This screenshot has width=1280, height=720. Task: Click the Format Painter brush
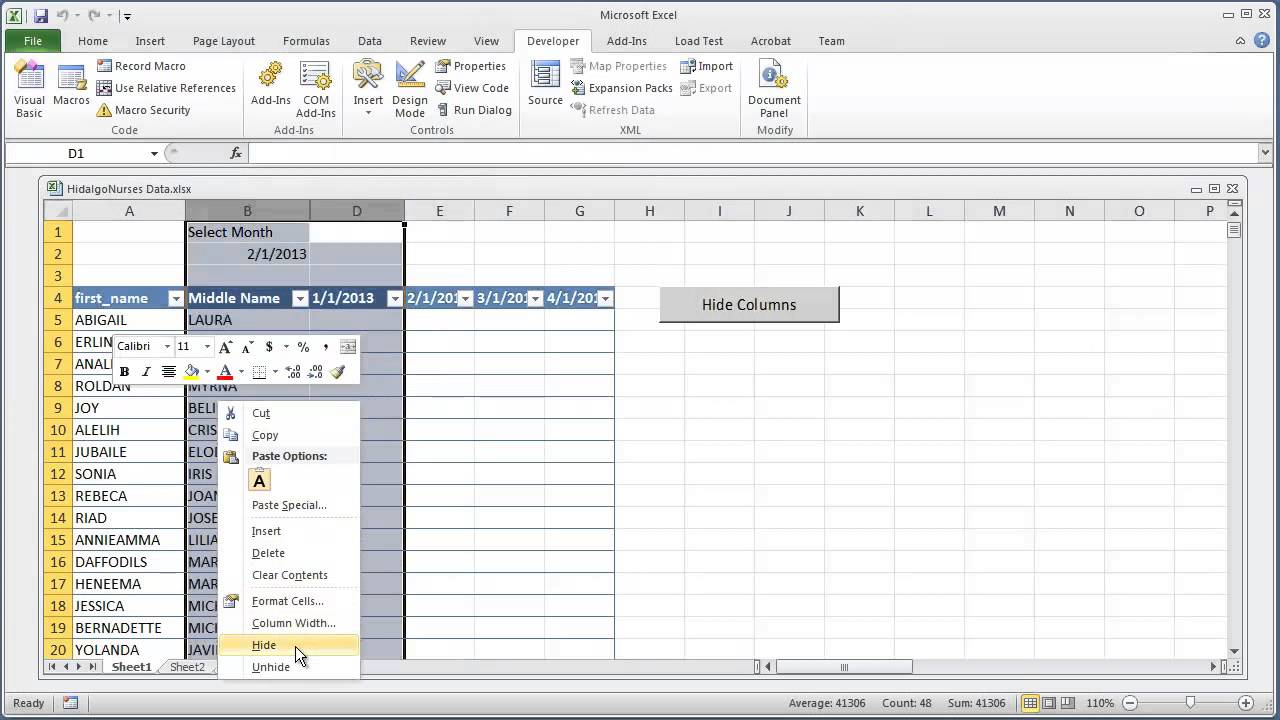[x=337, y=372]
